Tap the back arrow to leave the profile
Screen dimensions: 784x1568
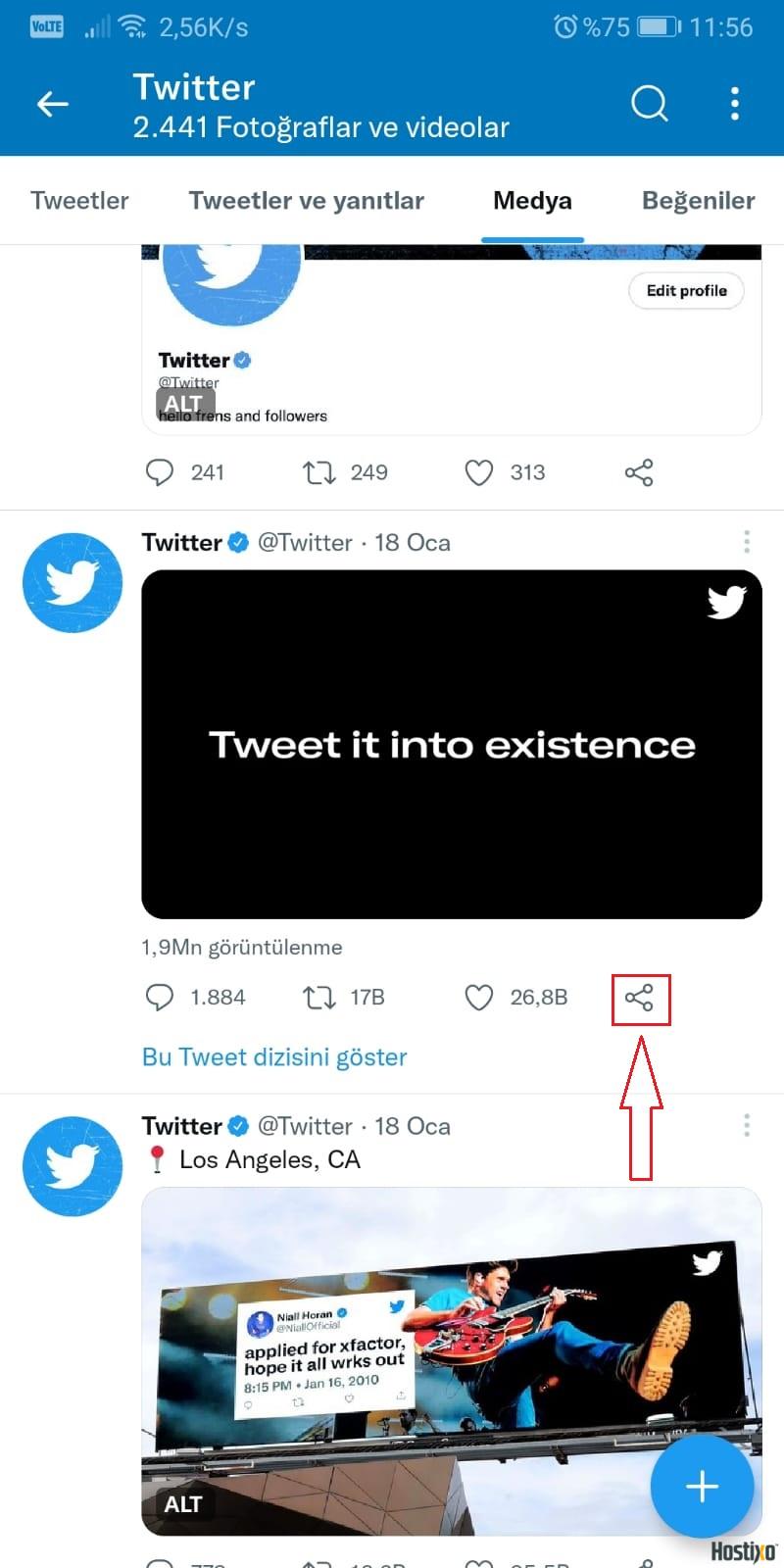pos(53,103)
